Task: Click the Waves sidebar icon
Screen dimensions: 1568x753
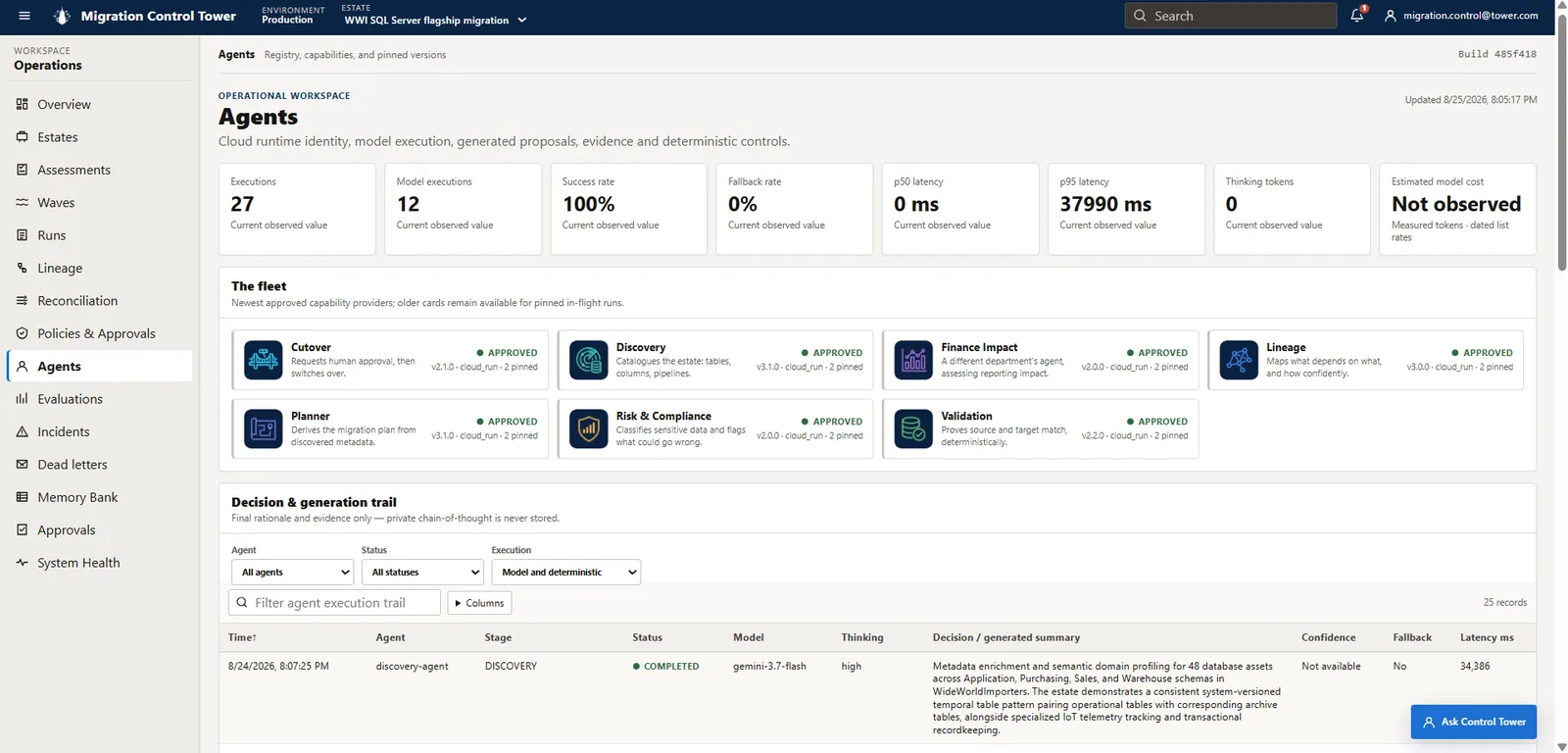Action: [23, 202]
